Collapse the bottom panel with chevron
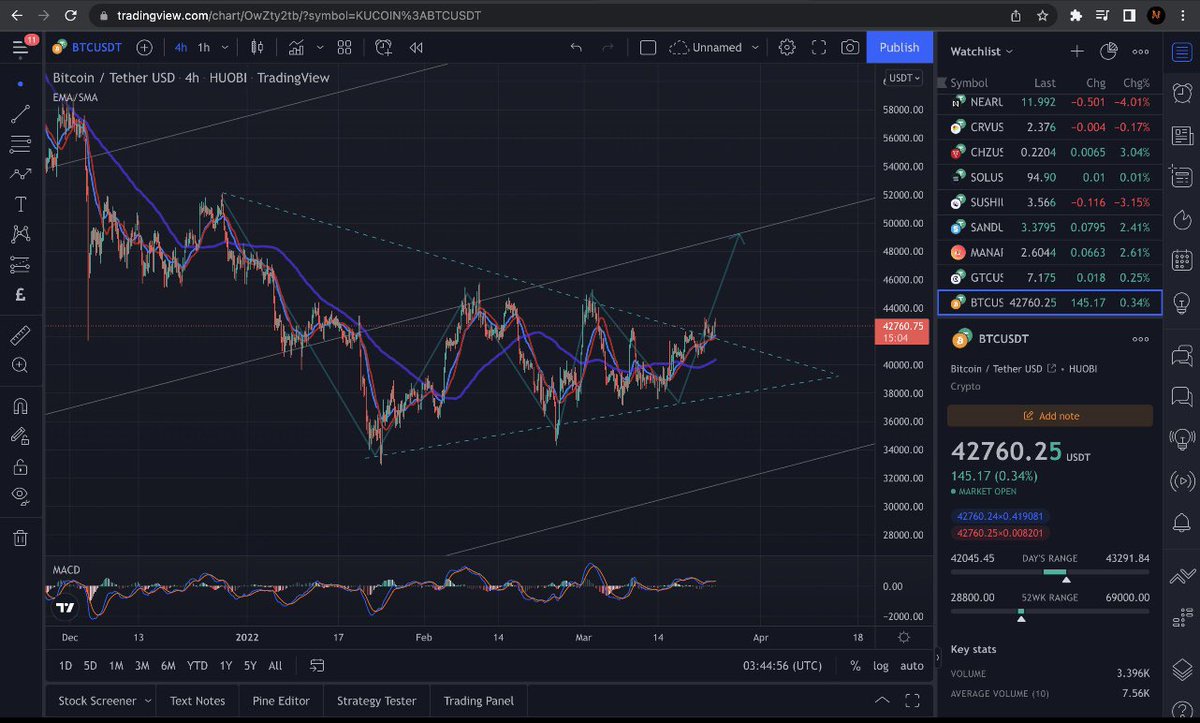Image resolution: width=1200 pixels, height=723 pixels. (881, 700)
